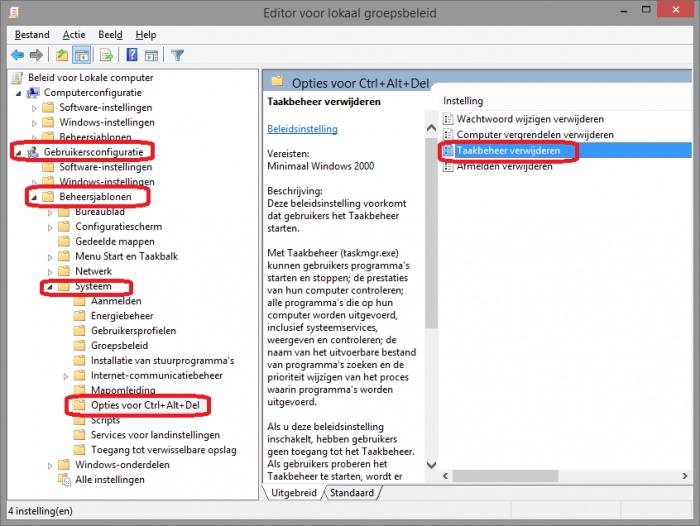Screen dimensions: 700x526
Task: Expand the Configuratiescherm folder
Action: click(50, 227)
